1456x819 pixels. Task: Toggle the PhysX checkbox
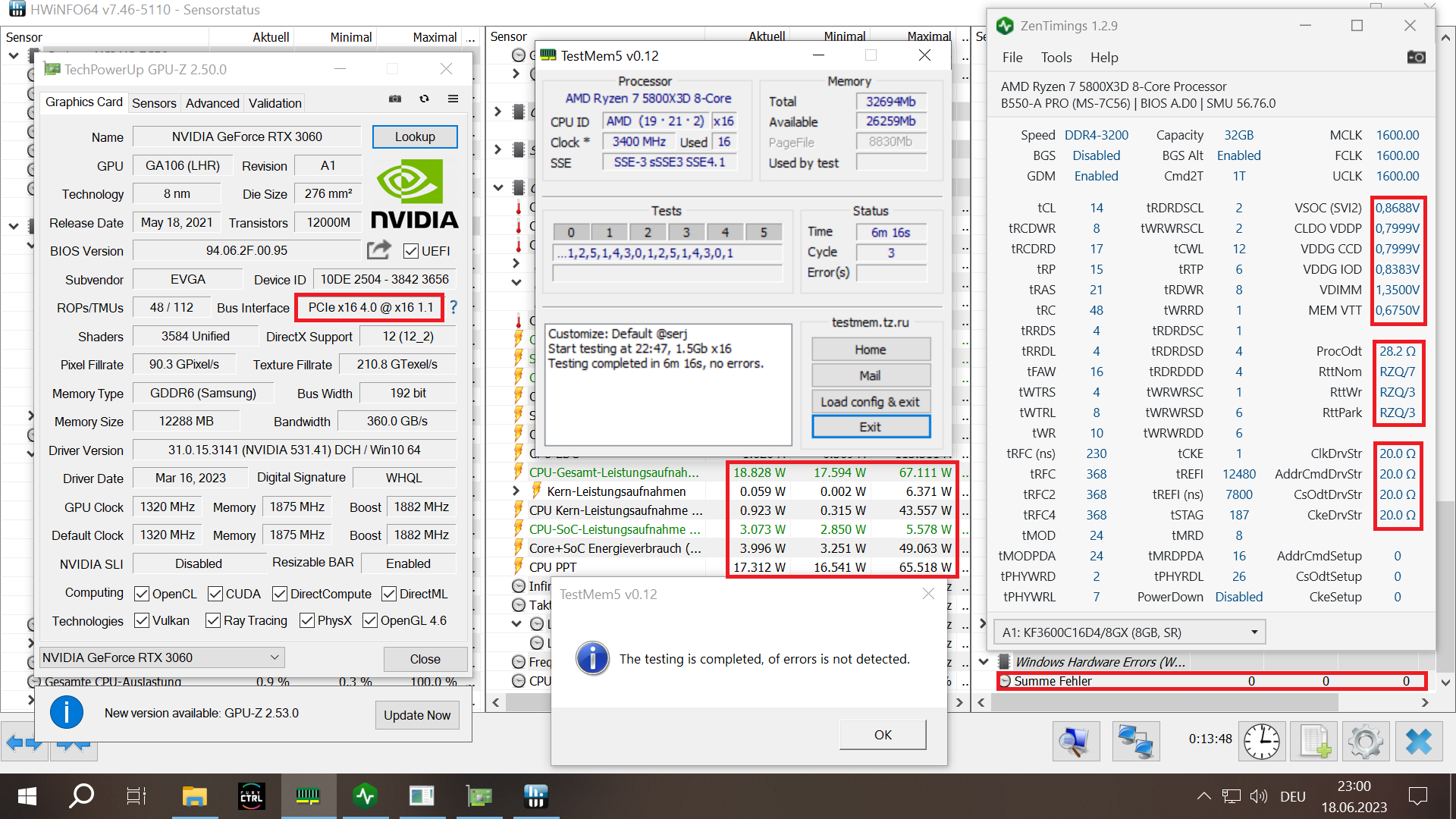click(307, 620)
